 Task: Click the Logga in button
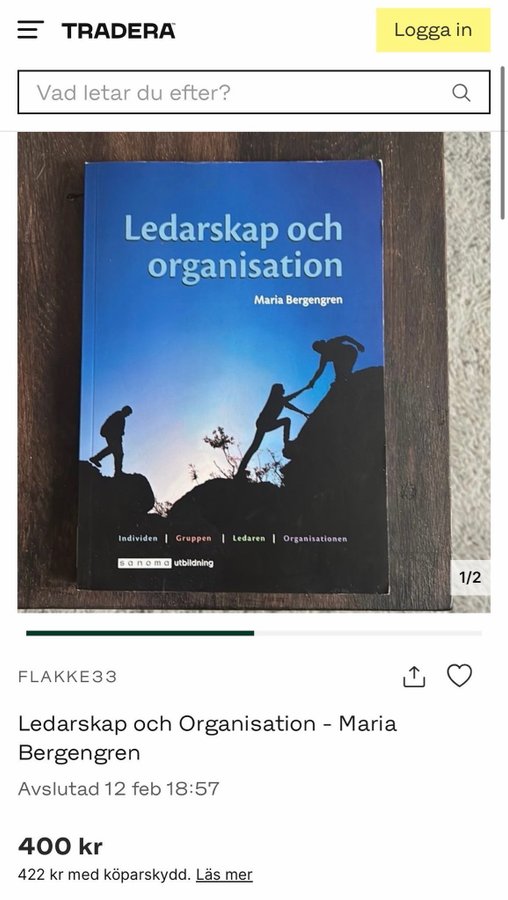433,30
